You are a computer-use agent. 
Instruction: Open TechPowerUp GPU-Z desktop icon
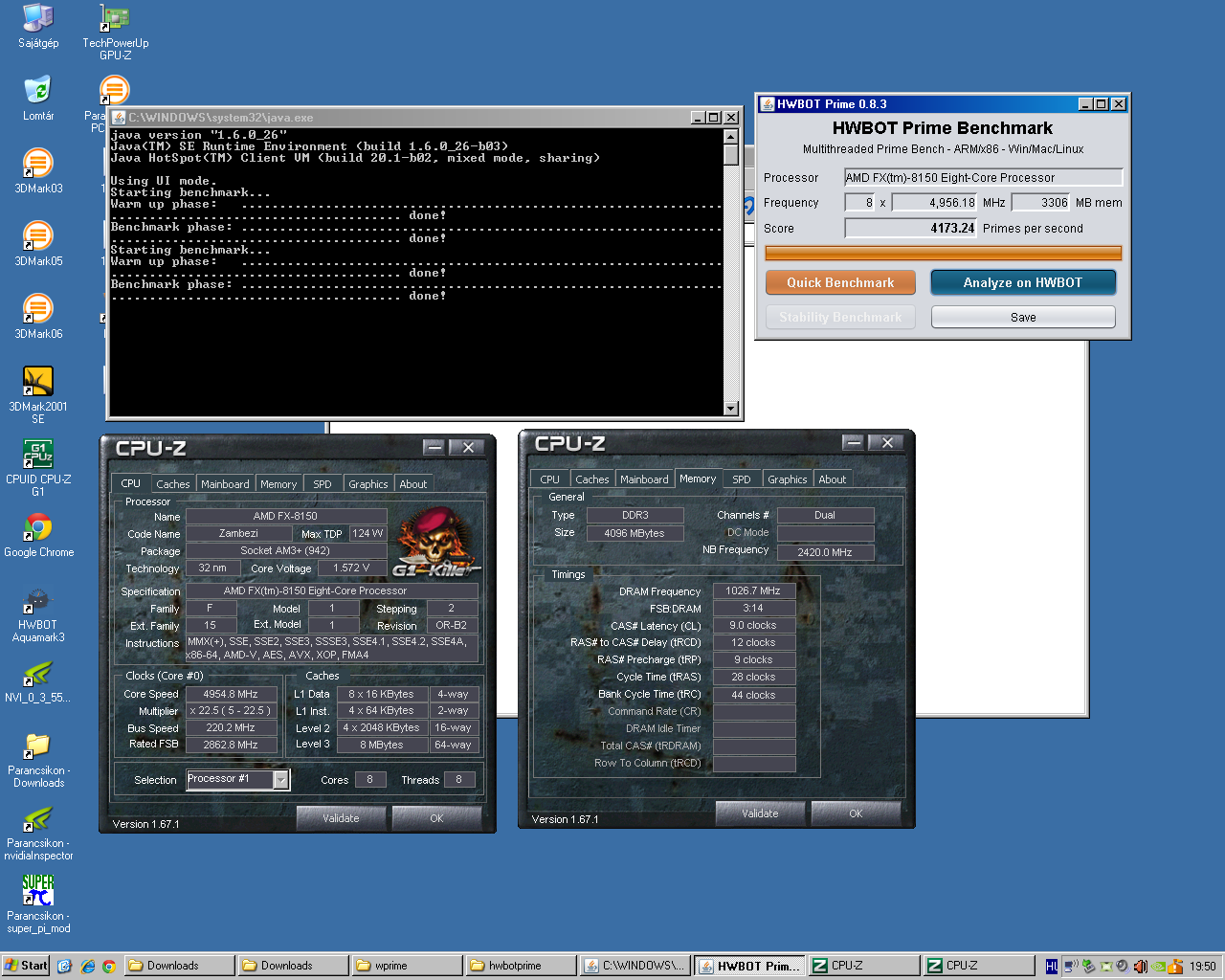click(x=115, y=32)
